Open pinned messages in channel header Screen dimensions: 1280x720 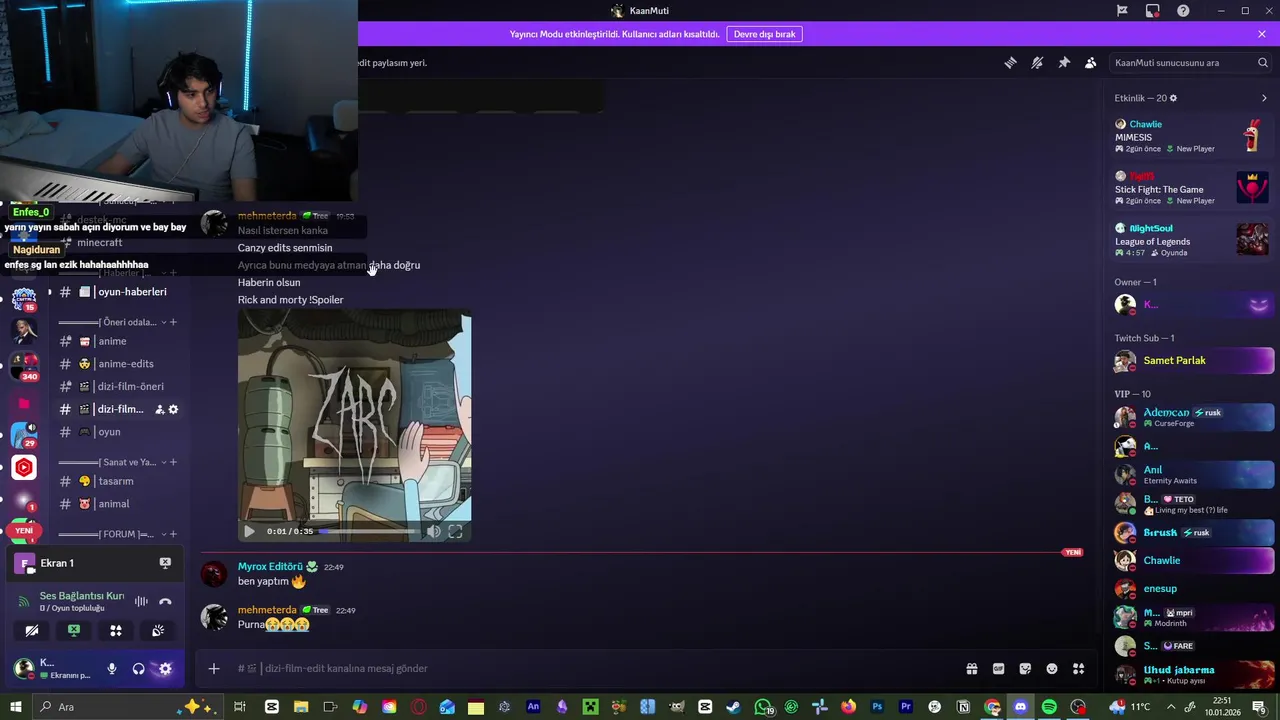(x=1064, y=63)
